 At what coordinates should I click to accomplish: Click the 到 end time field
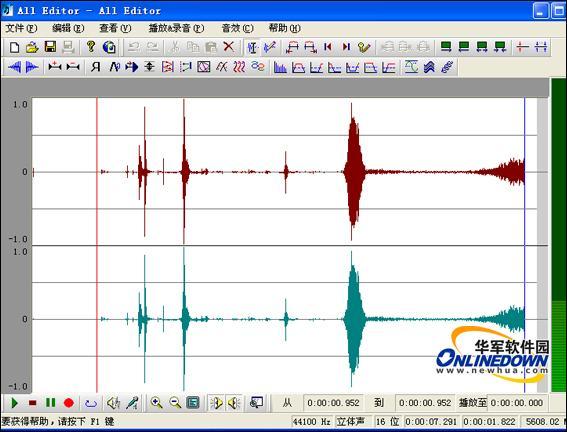point(425,403)
